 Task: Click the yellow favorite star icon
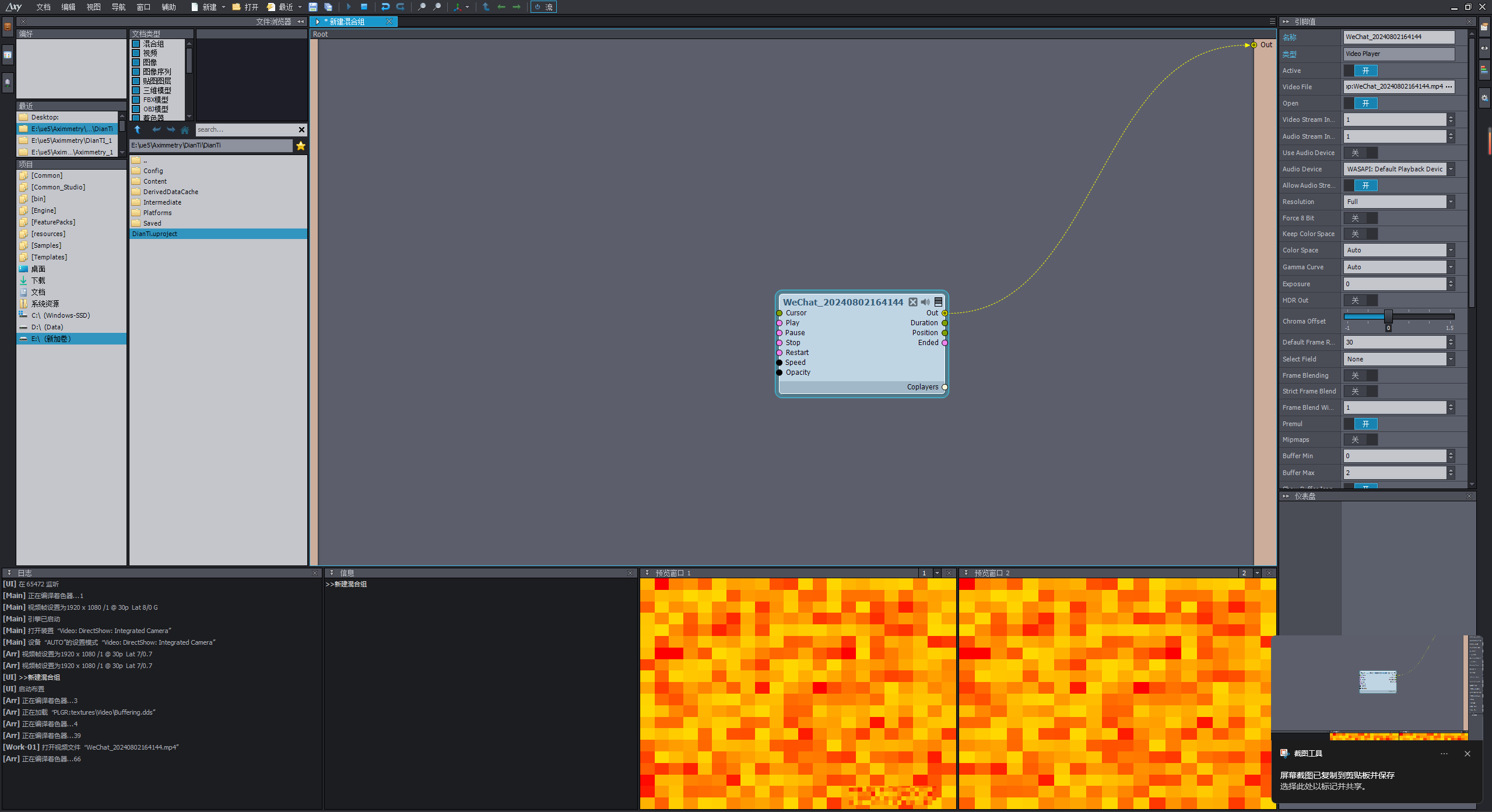[301, 146]
